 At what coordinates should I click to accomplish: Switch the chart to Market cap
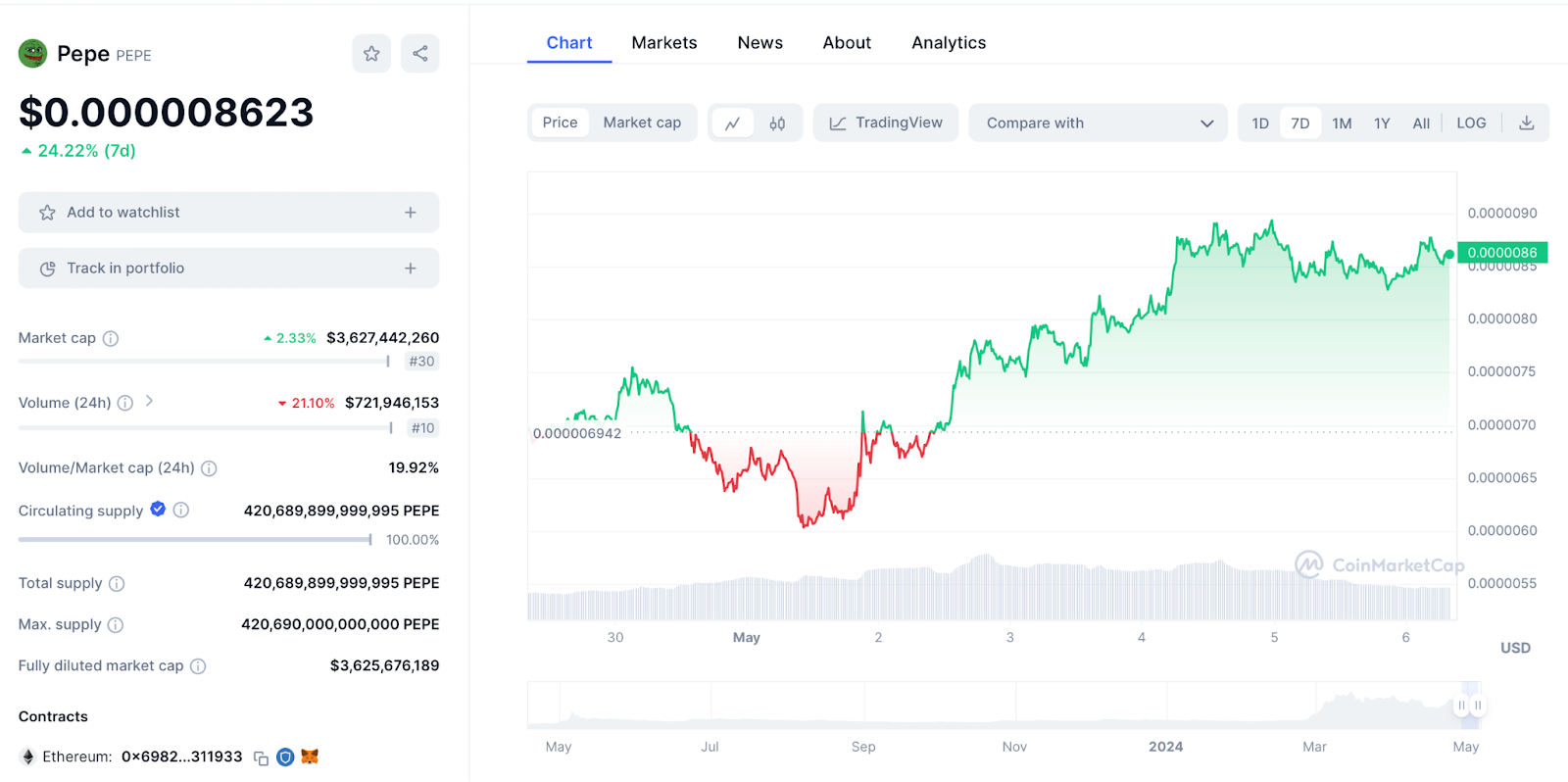642,122
